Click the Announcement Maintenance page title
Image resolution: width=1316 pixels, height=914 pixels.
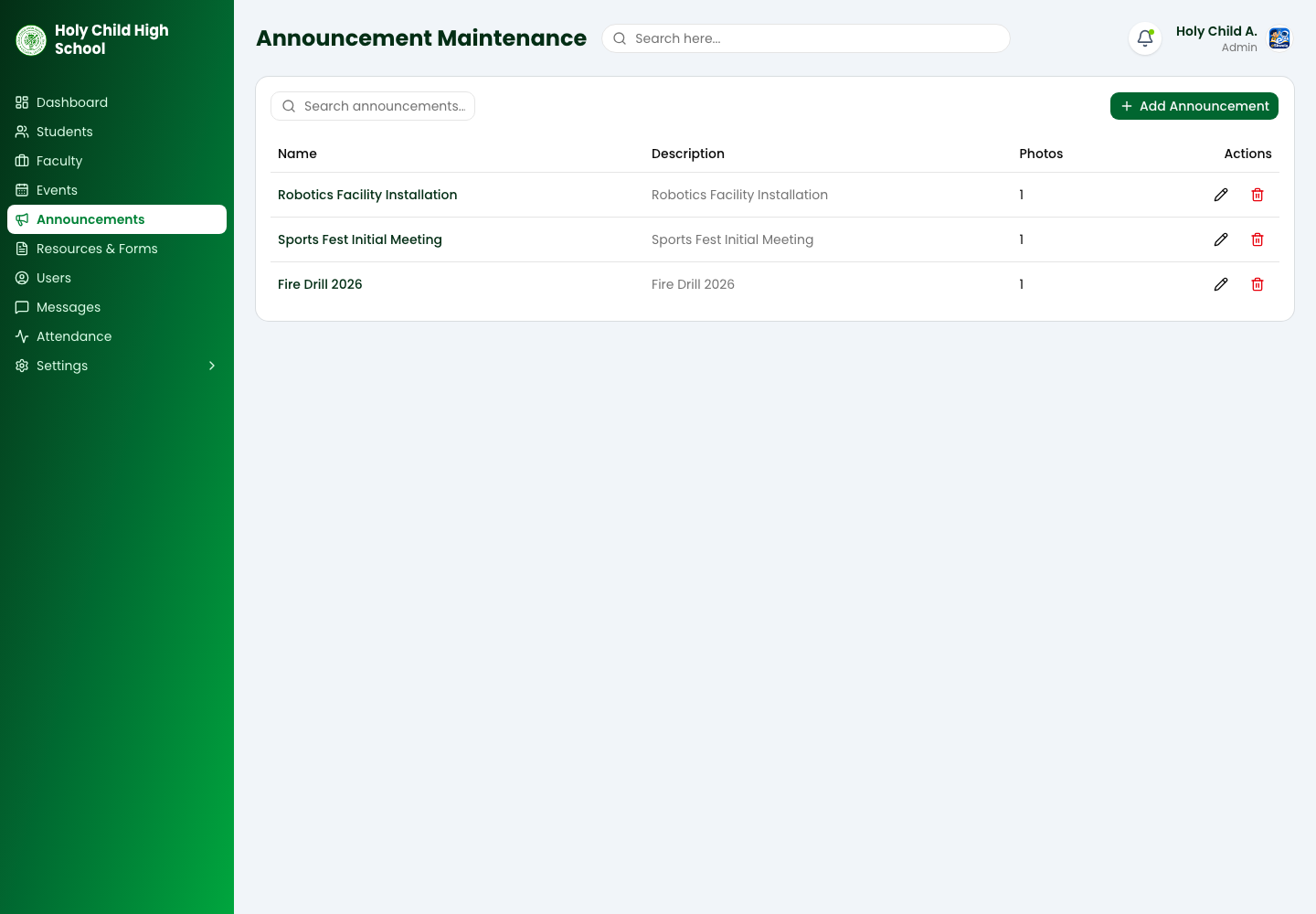click(421, 38)
